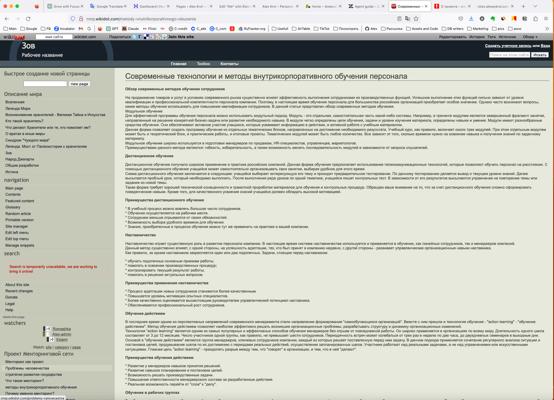Switch to the Google Translate tab
Screen dimensions: 554x400
108,6
